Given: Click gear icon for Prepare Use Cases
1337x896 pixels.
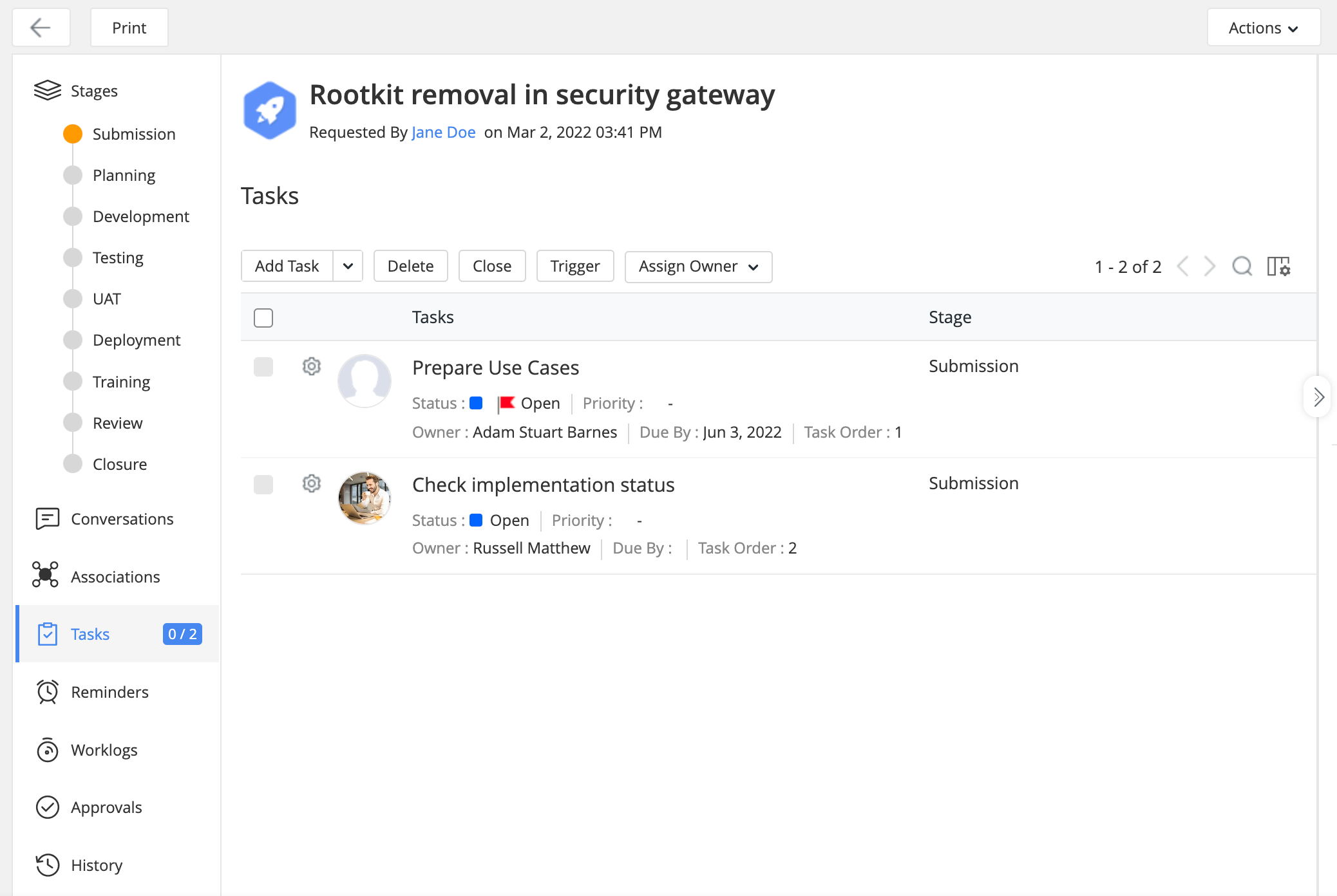Looking at the screenshot, I should pyautogui.click(x=312, y=366).
